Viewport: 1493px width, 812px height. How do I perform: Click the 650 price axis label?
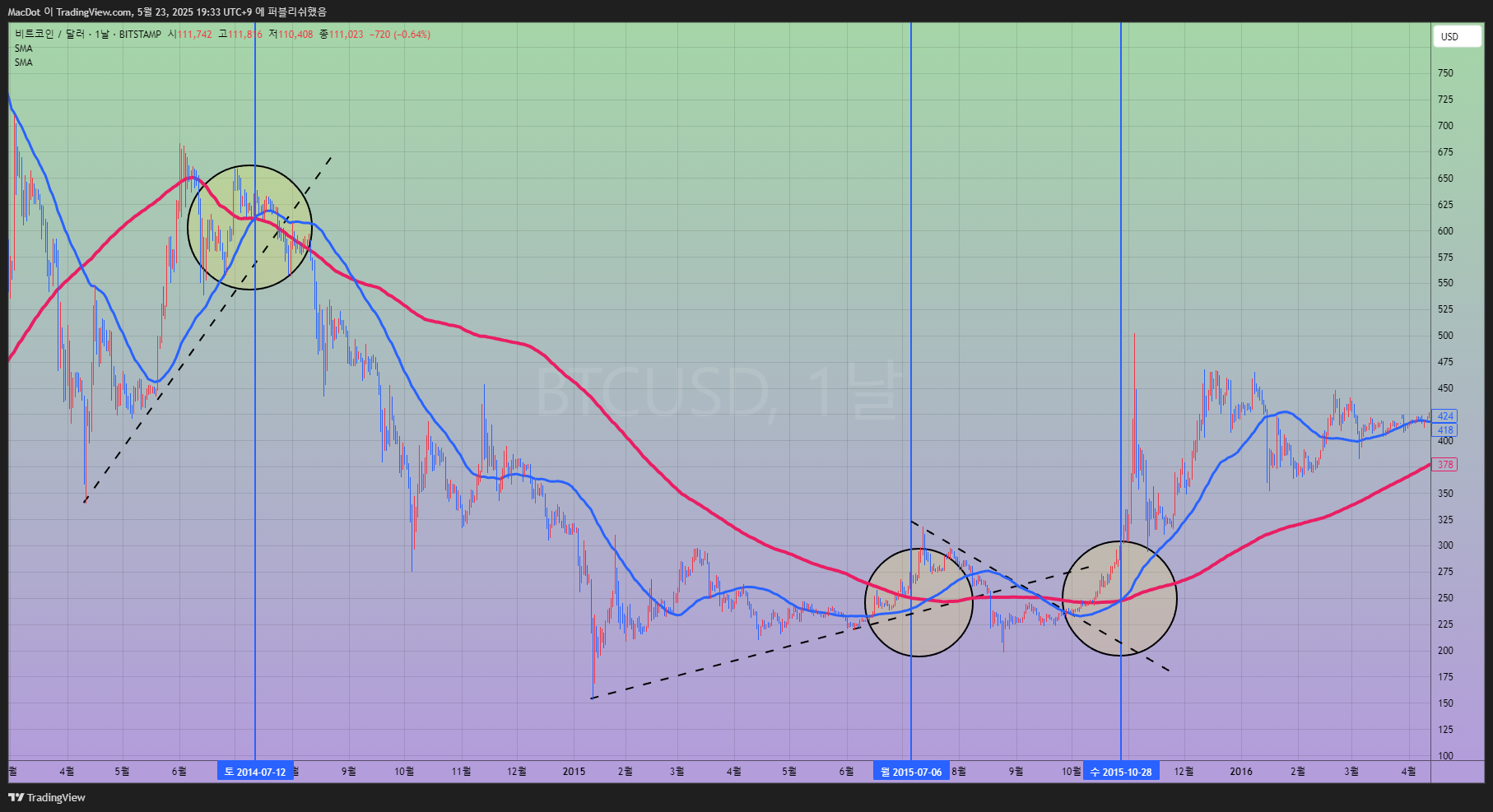click(x=1445, y=179)
